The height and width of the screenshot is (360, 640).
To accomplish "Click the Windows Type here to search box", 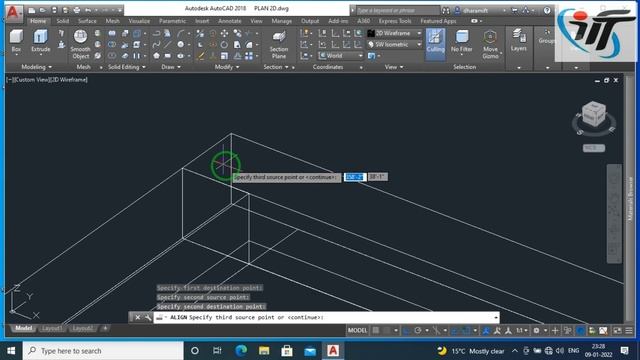I will pos(103,351).
